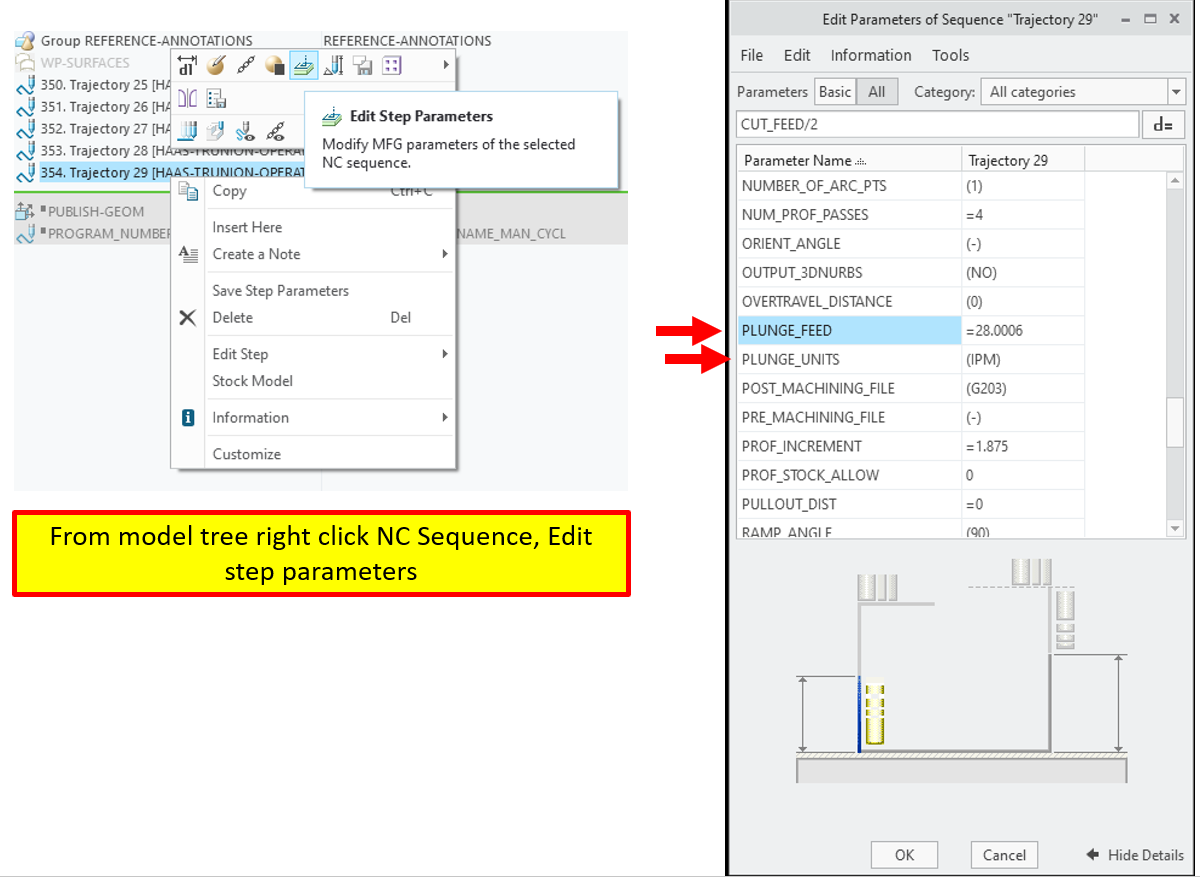This screenshot has height=877, width=1200.
Task: Select the mirror icon in mini toolbar
Action: [x=189, y=98]
